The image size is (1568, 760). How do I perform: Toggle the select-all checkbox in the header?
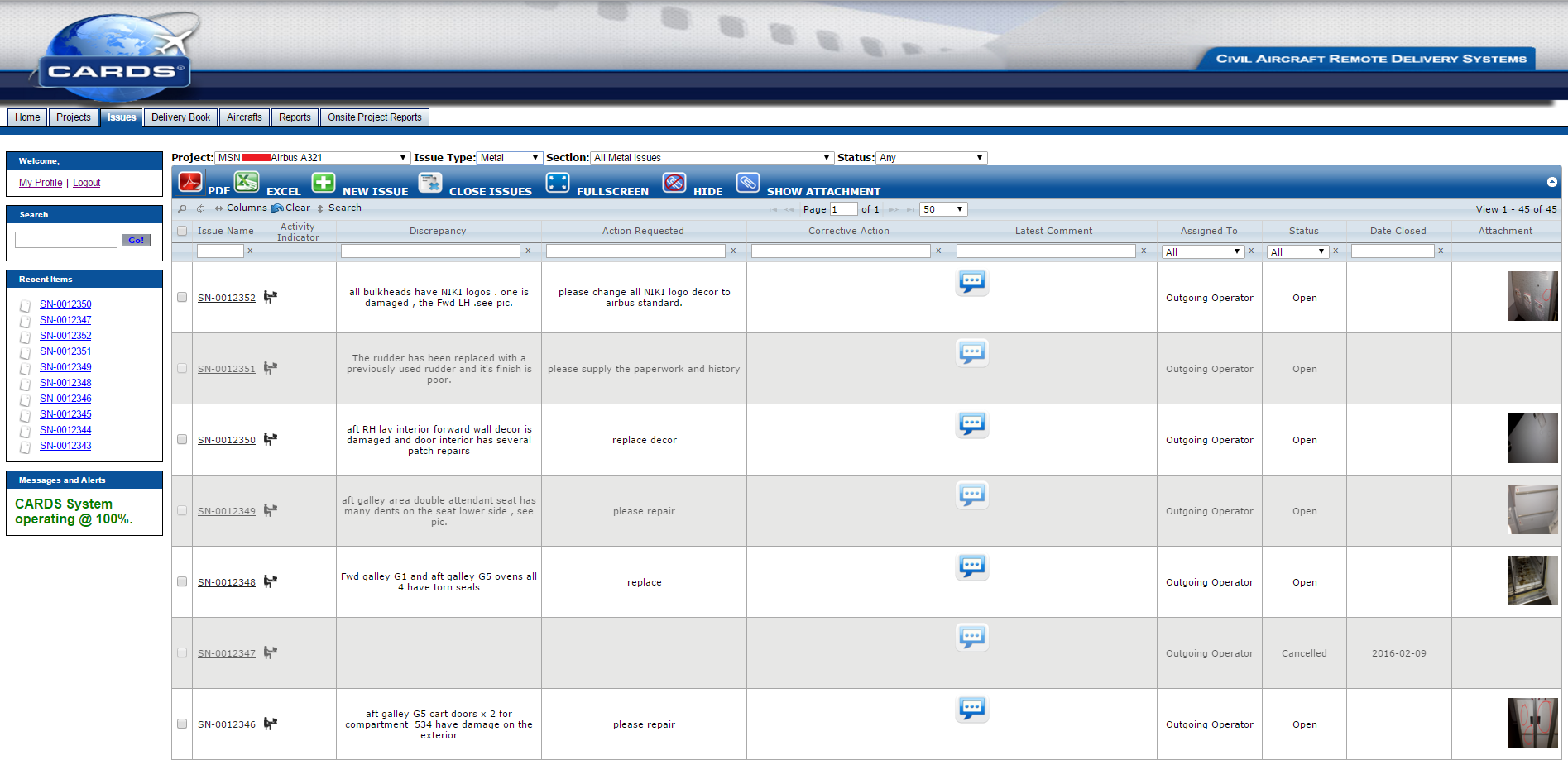click(x=182, y=232)
